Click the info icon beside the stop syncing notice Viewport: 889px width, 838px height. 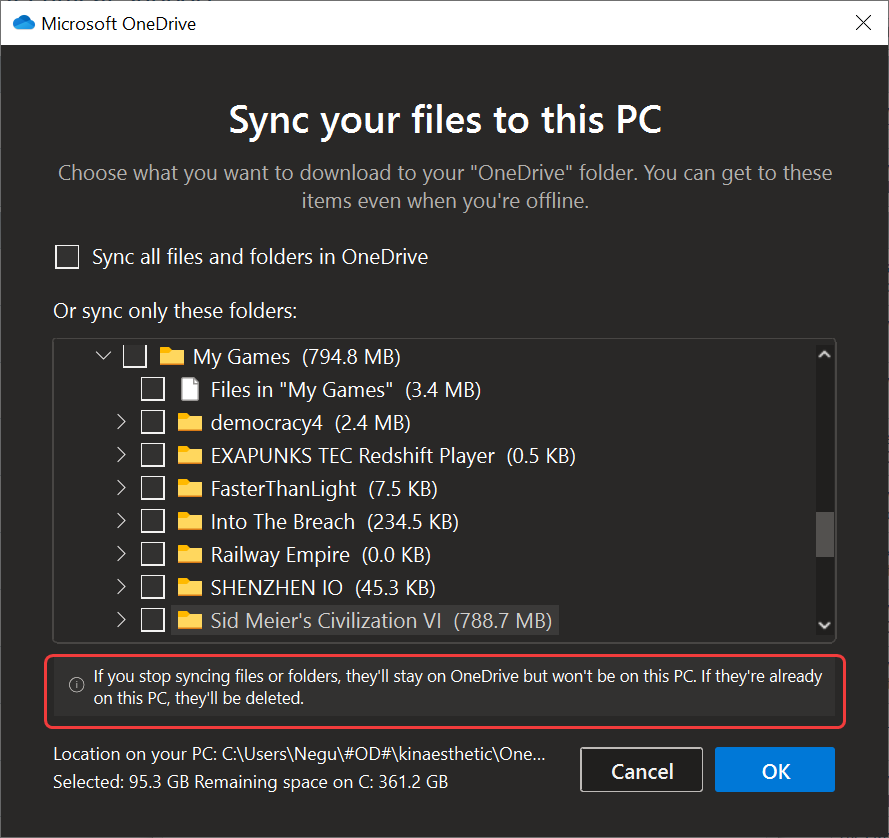(77, 685)
